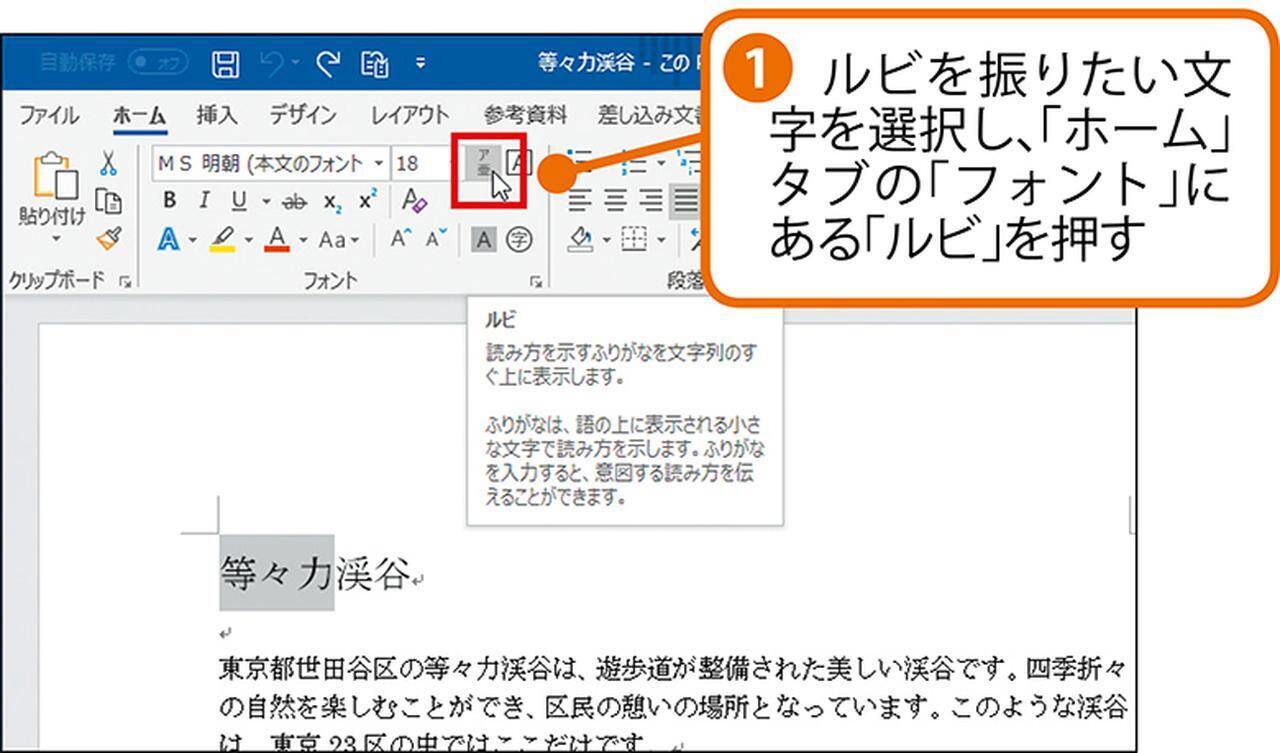Open the クリップボード pane launcher

point(125,282)
